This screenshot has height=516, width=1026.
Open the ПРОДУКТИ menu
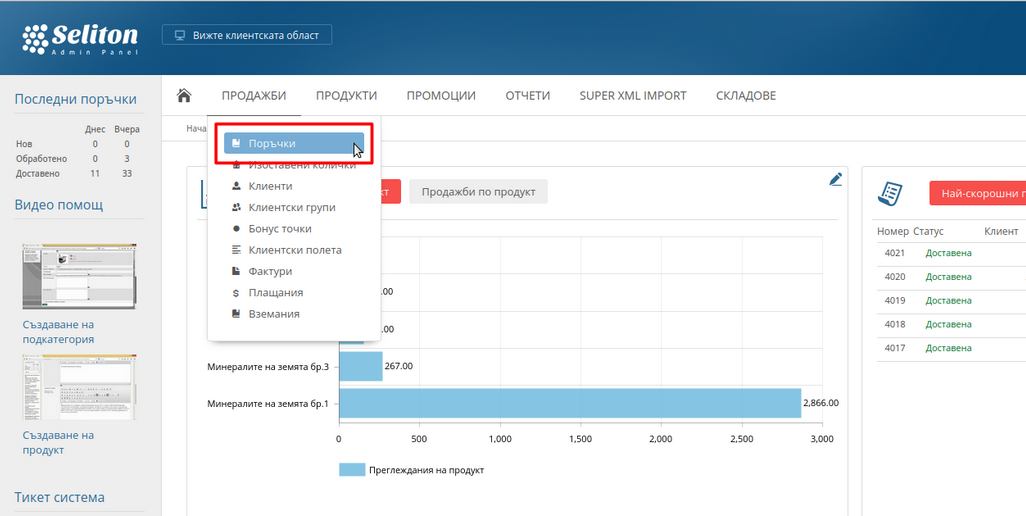click(346, 96)
